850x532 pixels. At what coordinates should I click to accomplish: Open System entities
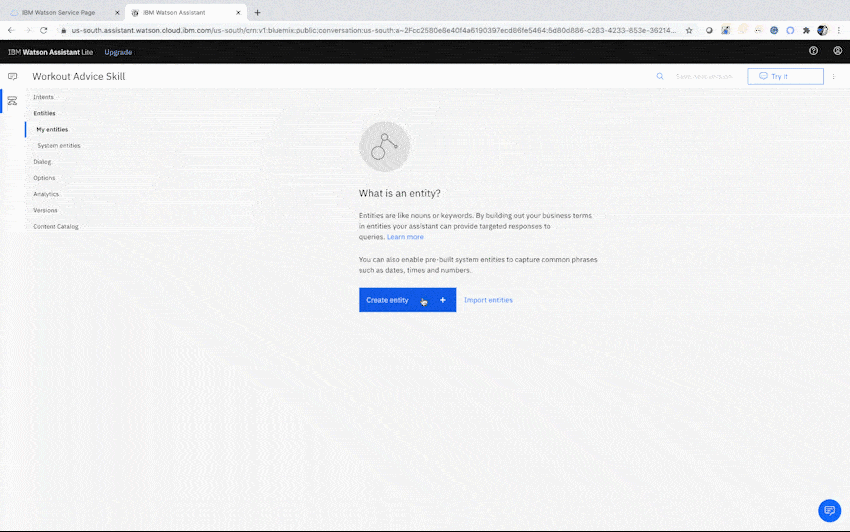(59, 146)
